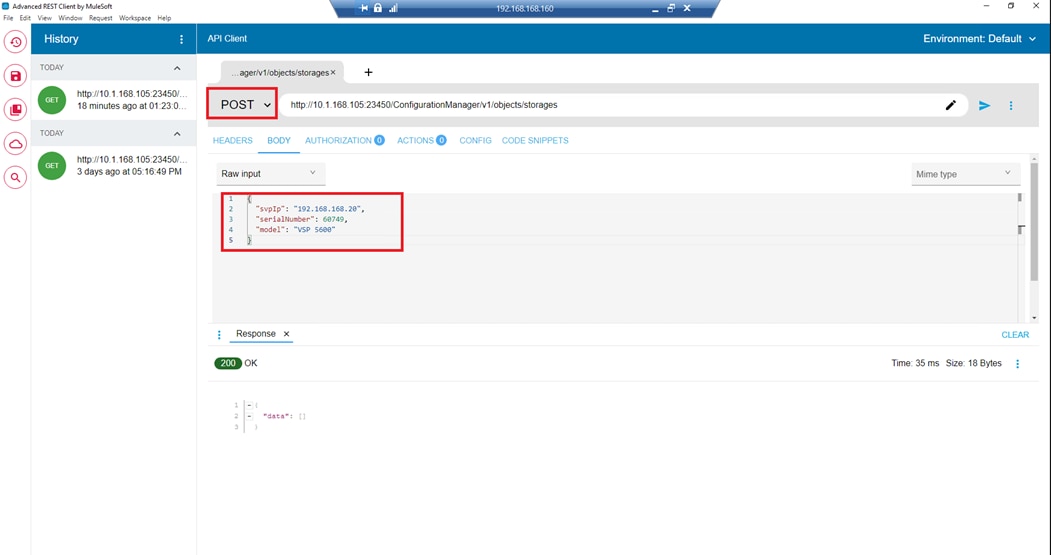Click remote session lock icon
Screen dimensions: 1051x555
coord(378,8)
